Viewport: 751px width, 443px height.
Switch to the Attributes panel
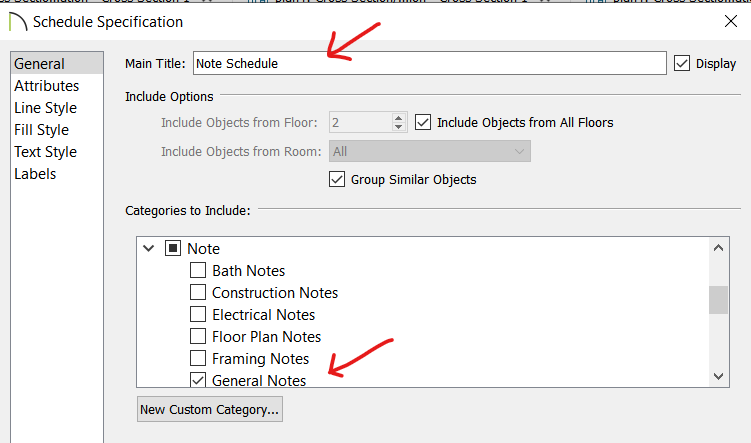[46, 86]
